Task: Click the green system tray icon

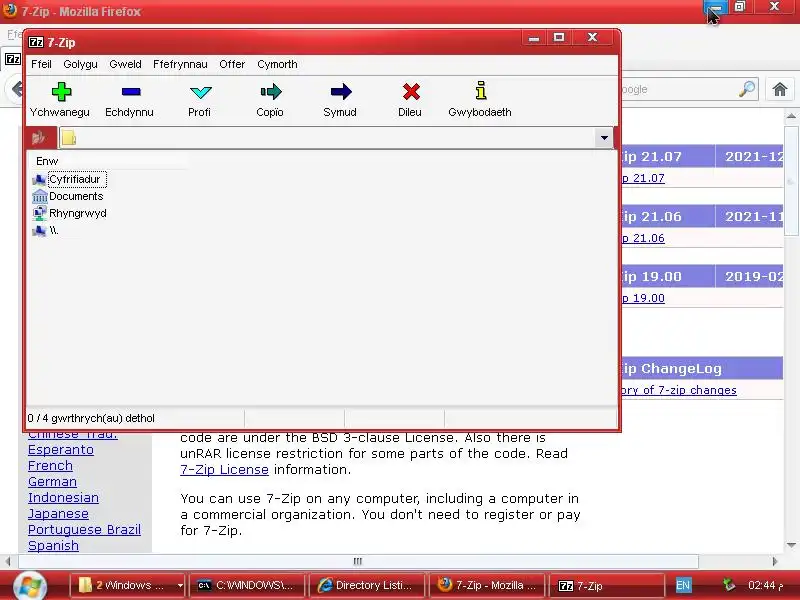Action: (729, 585)
